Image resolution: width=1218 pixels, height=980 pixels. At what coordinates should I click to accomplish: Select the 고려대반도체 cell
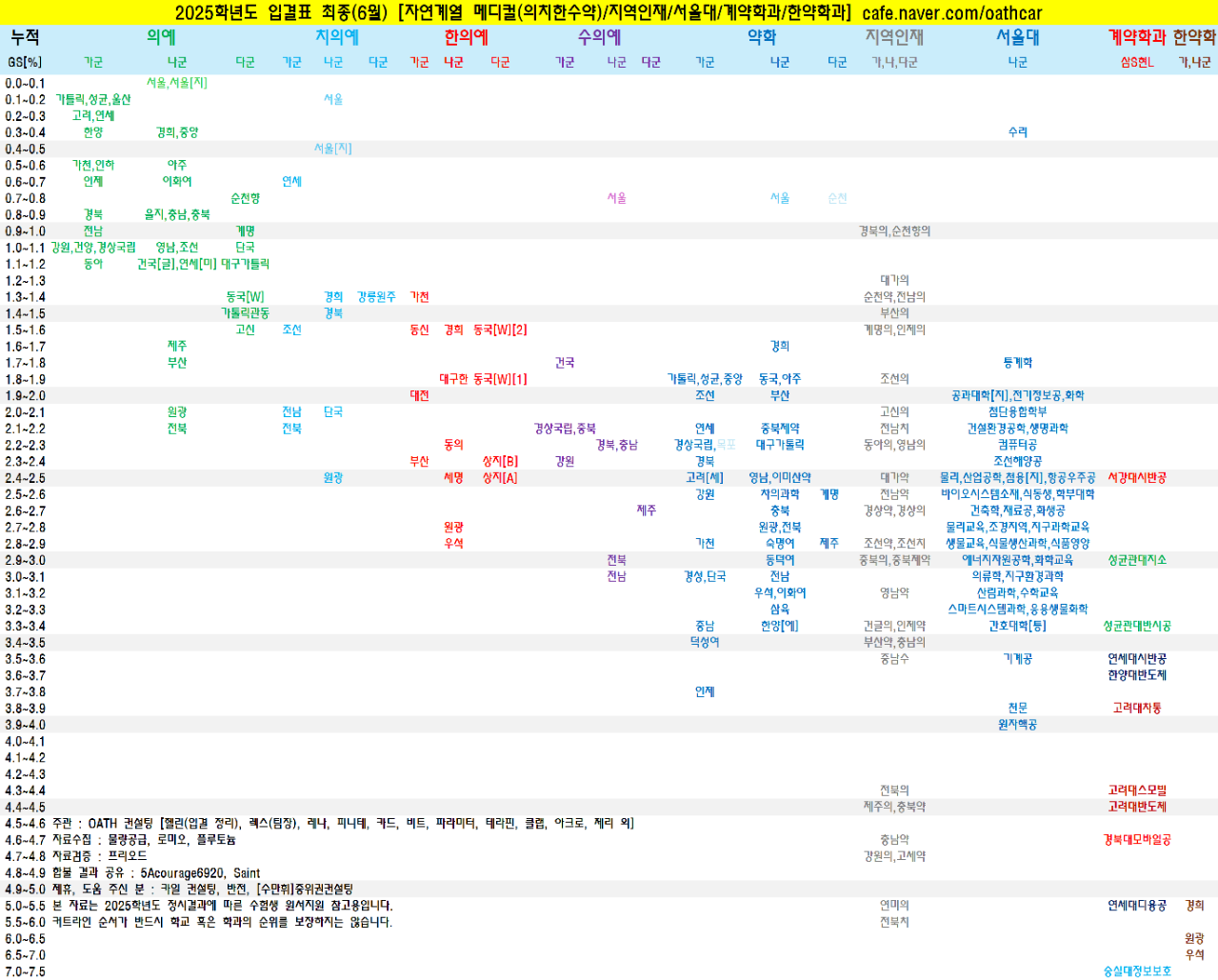tap(1136, 807)
